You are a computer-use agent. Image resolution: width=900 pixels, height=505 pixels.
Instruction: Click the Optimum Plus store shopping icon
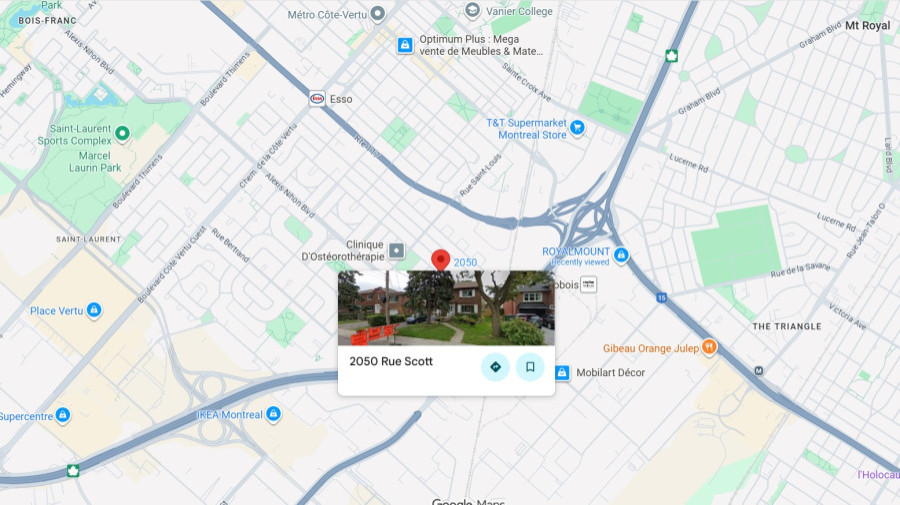pos(405,45)
